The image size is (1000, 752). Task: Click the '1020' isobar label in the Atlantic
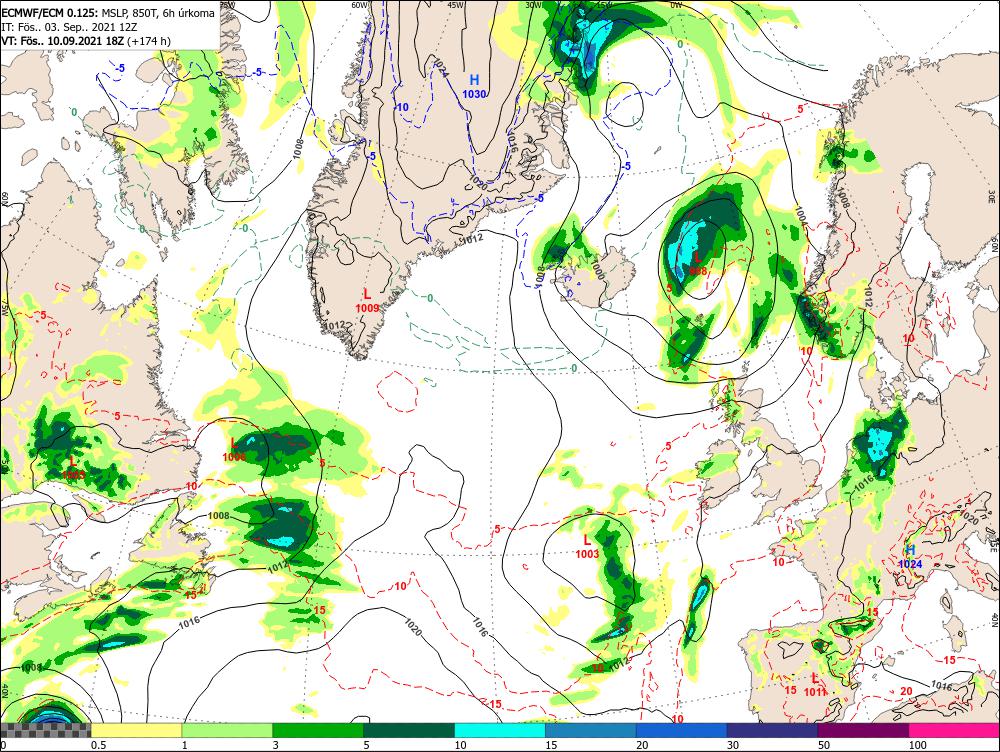coord(413,626)
